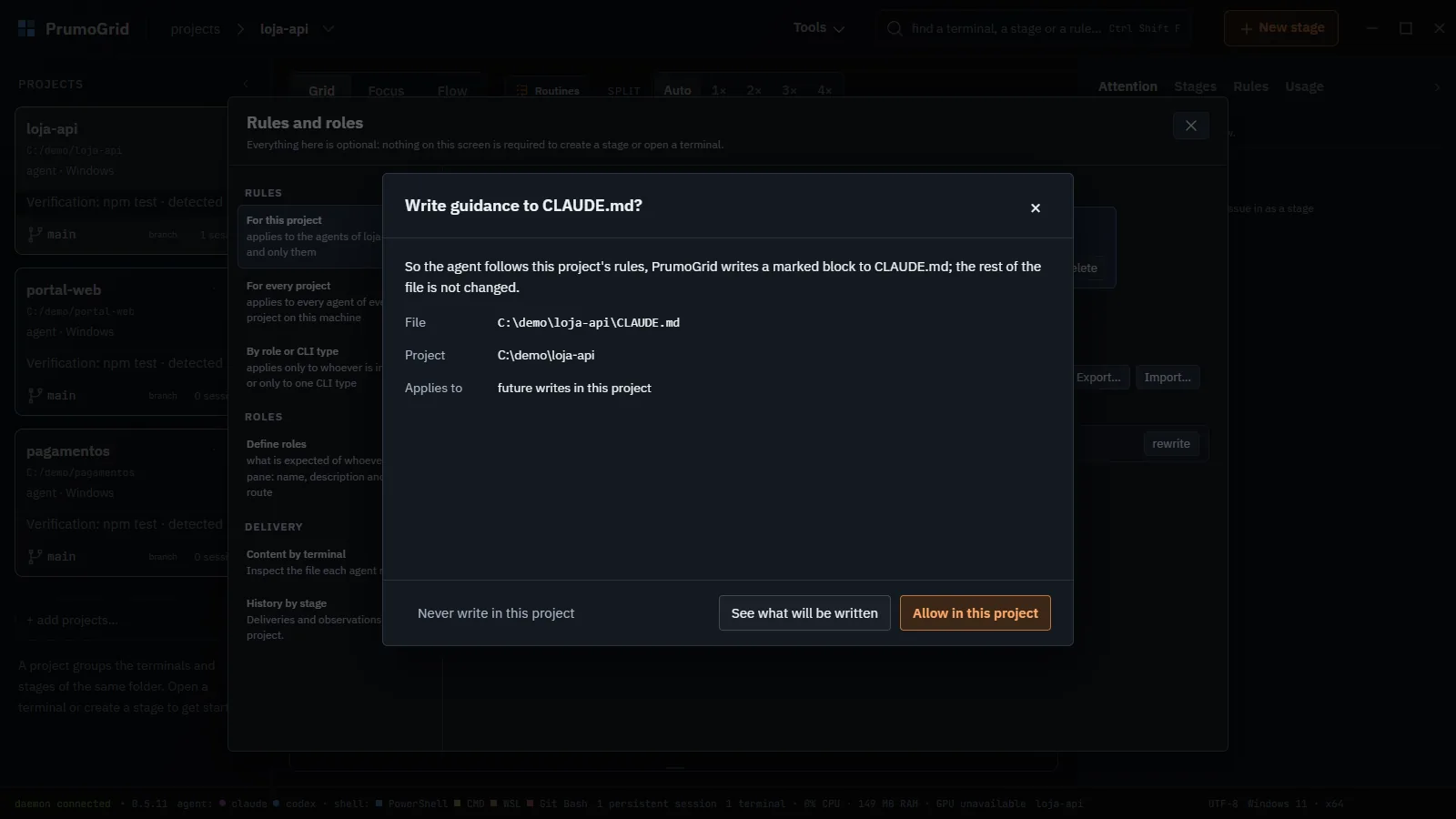Select Auto split mode
Image resolution: width=1456 pixels, height=819 pixels.
(x=677, y=90)
